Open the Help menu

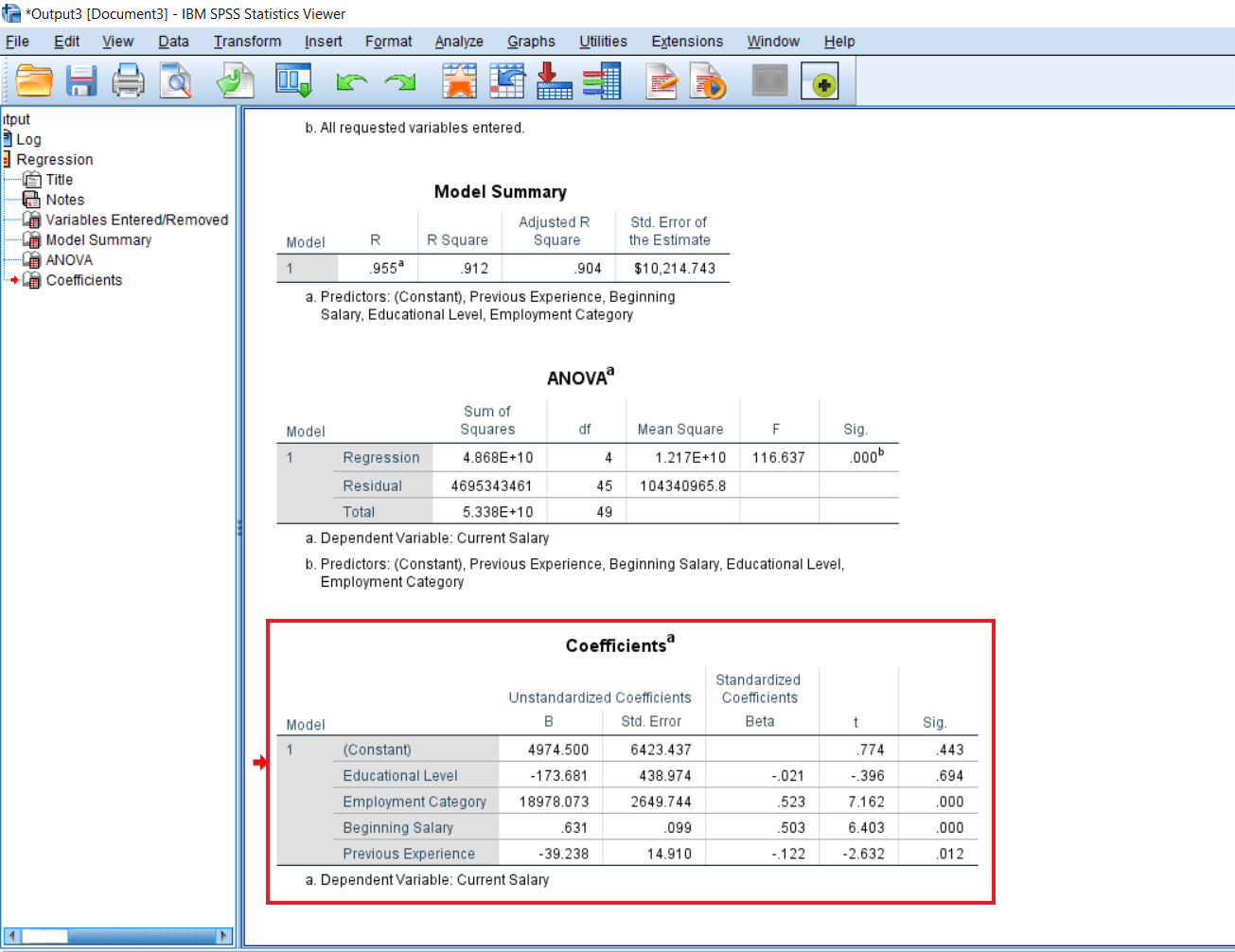click(x=838, y=42)
